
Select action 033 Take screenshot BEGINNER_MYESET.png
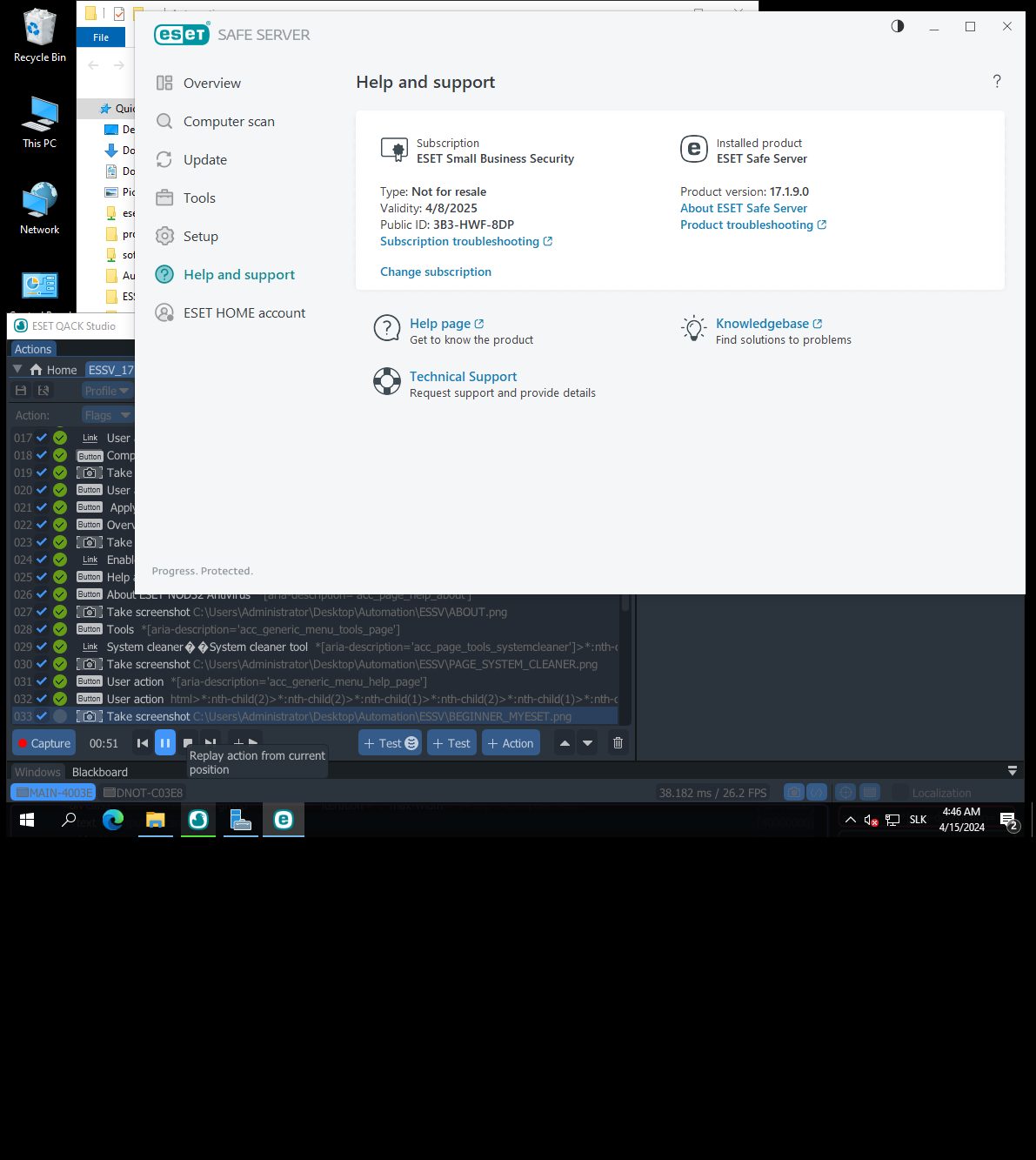click(316, 716)
